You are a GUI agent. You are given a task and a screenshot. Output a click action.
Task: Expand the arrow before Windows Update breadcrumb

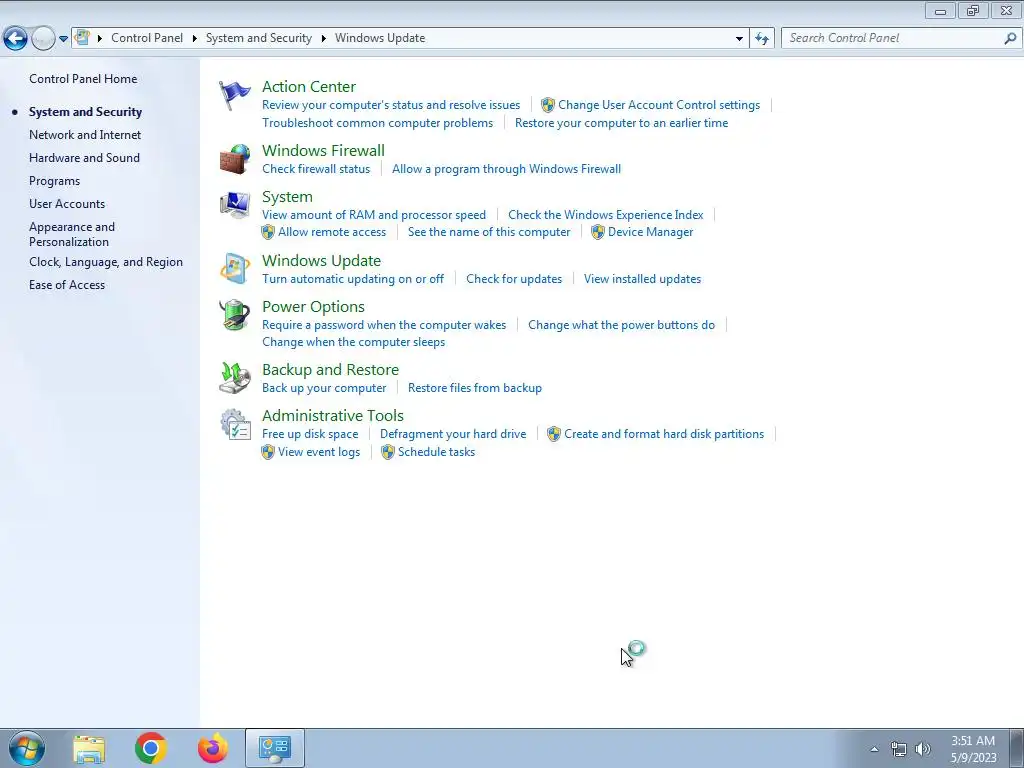323,39
